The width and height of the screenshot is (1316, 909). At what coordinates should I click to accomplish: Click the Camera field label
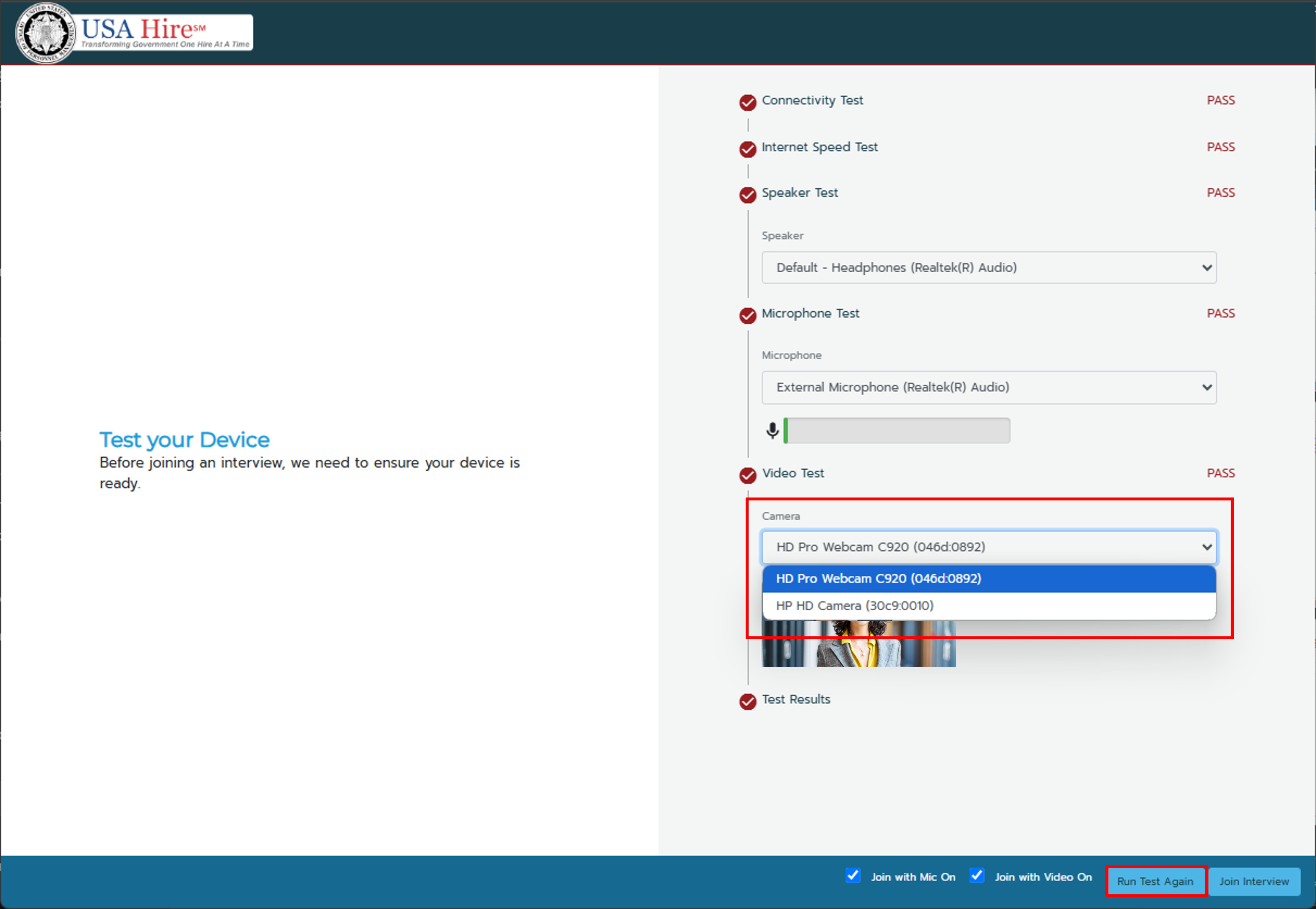pyautogui.click(x=781, y=516)
